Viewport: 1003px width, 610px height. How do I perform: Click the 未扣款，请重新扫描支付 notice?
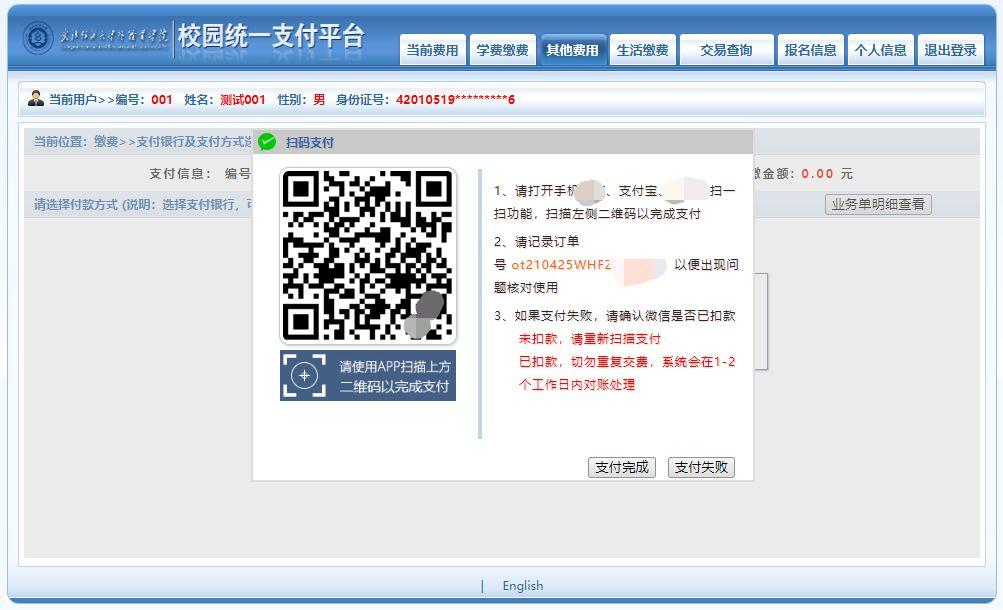pos(589,339)
